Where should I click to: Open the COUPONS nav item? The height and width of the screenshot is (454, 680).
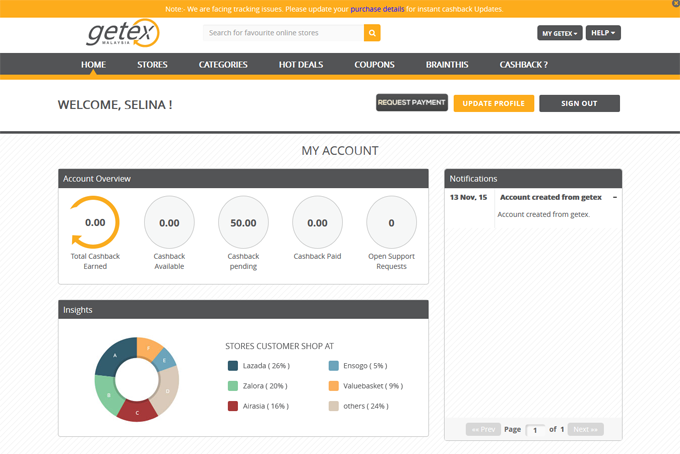374,65
